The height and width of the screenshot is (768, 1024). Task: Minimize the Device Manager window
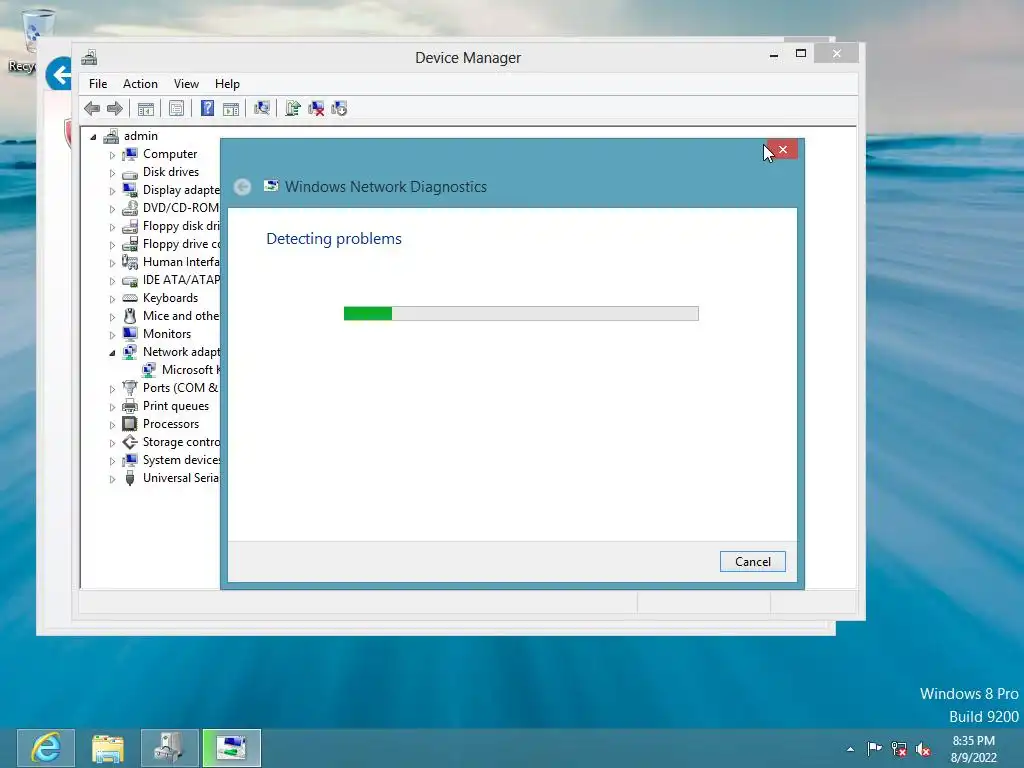[x=774, y=55]
